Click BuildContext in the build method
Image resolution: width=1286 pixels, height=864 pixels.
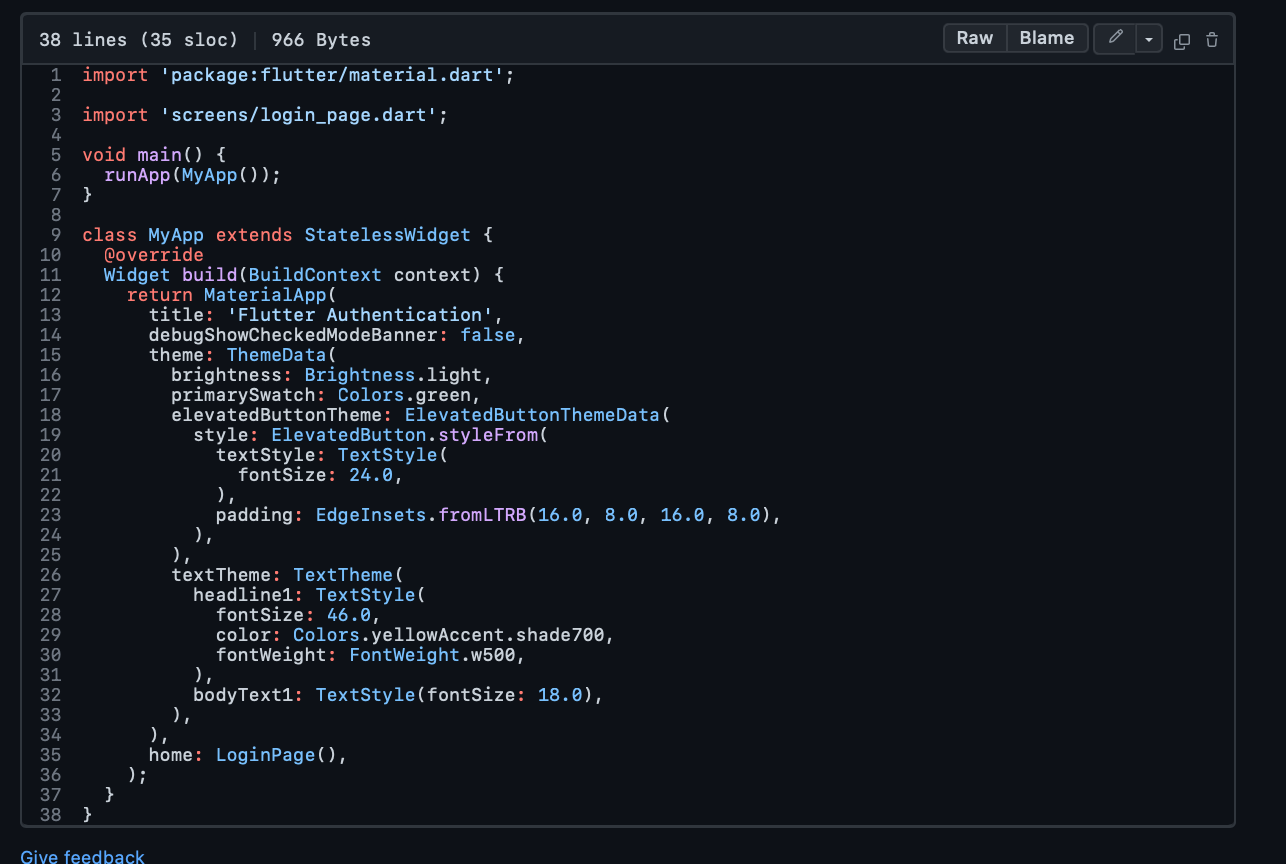pyautogui.click(x=315, y=275)
